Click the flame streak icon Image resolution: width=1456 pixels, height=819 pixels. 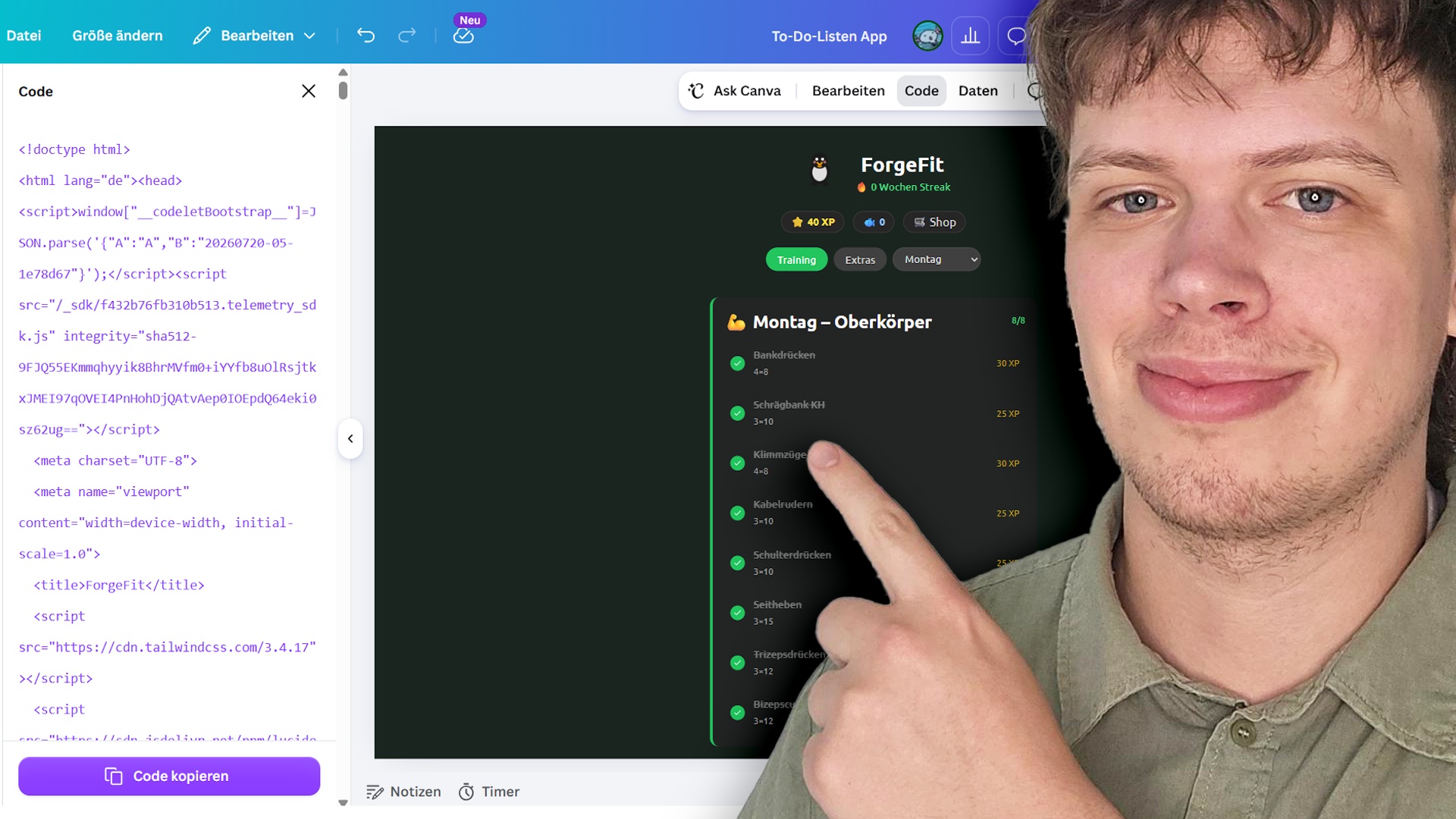tap(861, 187)
